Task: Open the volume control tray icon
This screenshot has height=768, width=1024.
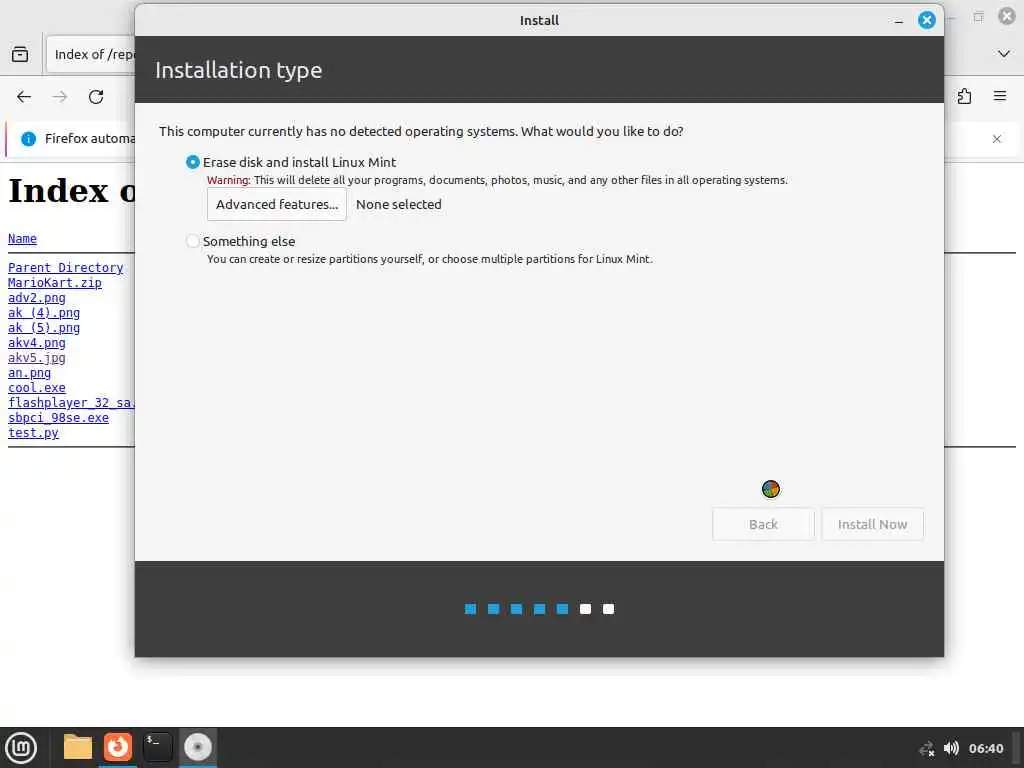Action: 952,748
